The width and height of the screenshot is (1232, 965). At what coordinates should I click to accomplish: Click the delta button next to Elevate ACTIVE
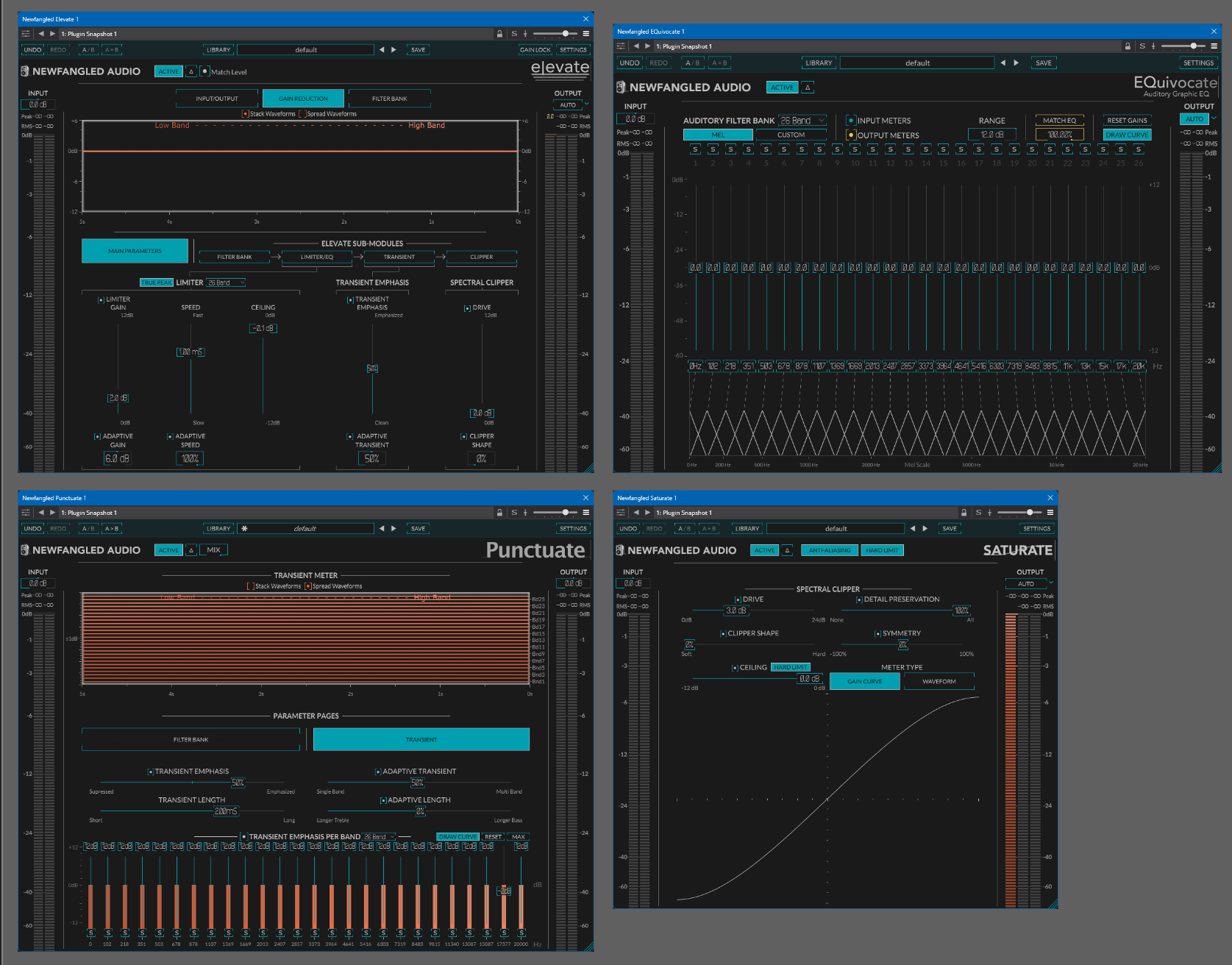coord(191,71)
